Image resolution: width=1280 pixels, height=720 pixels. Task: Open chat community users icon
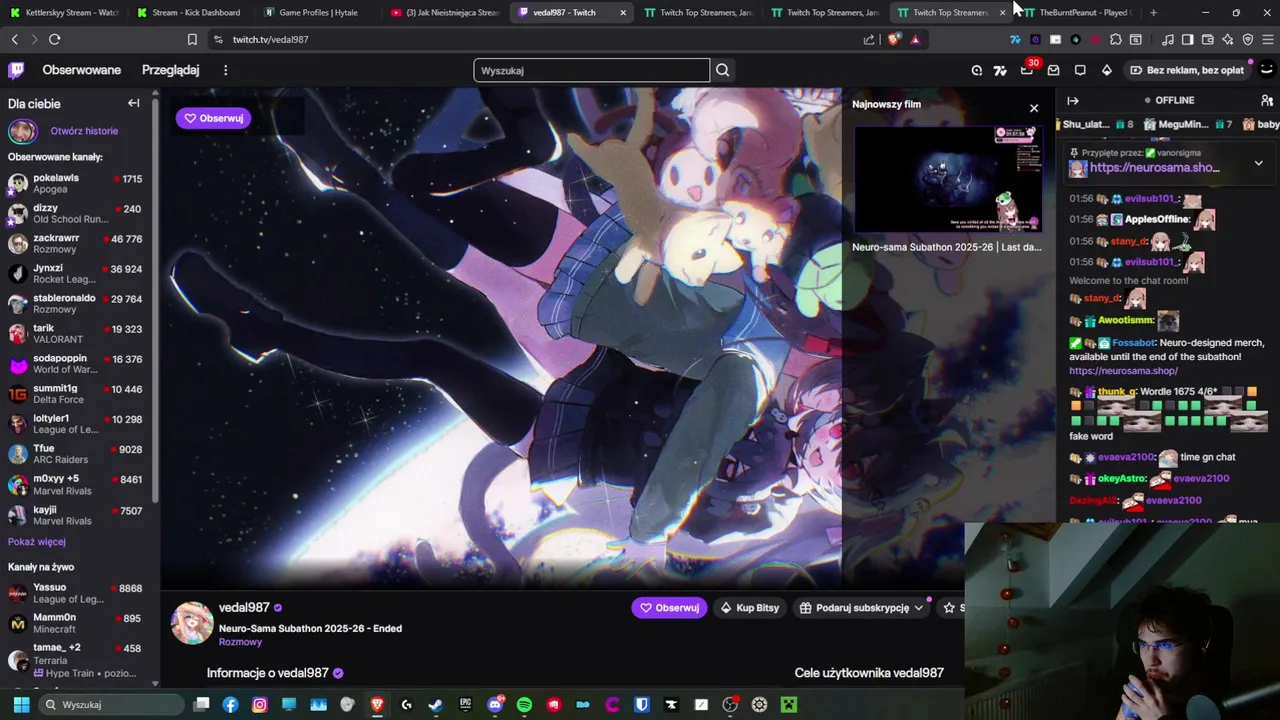pyautogui.click(x=1267, y=100)
